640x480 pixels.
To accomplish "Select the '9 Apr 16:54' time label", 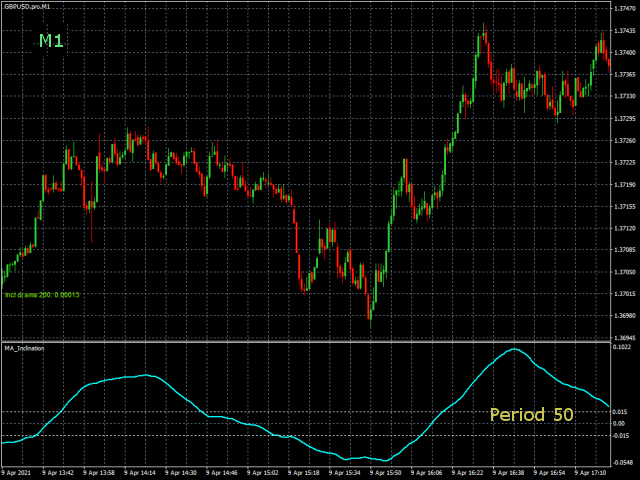I will coord(549,473).
